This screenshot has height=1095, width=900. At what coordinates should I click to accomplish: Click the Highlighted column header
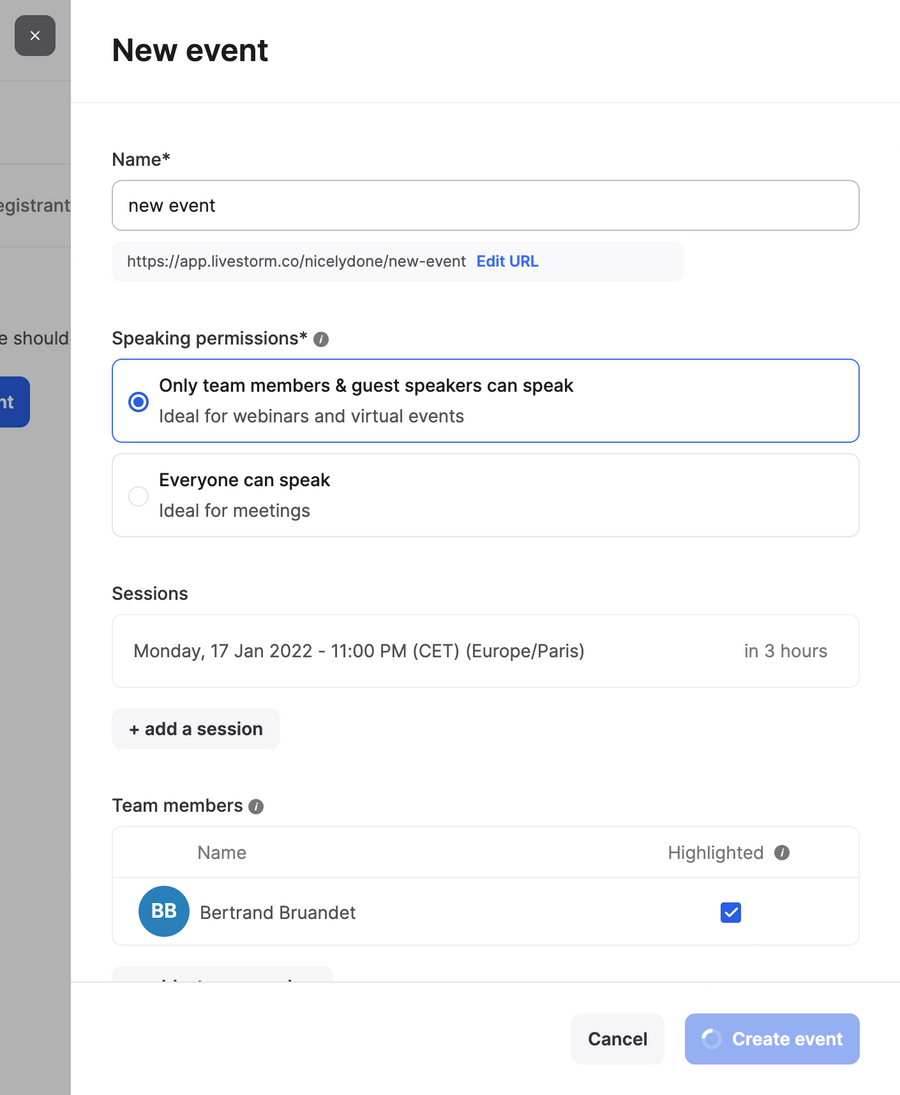click(x=715, y=853)
